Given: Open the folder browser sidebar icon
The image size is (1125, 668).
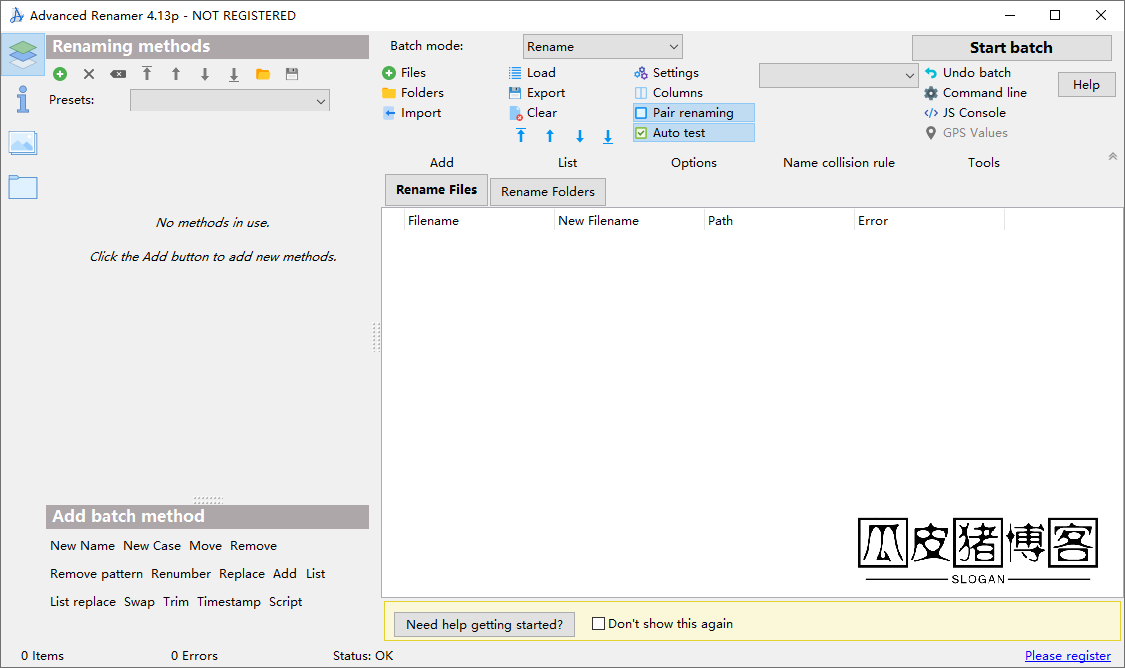Looking at the screenshot, I should pyautogui.click(x=23, y=187).
